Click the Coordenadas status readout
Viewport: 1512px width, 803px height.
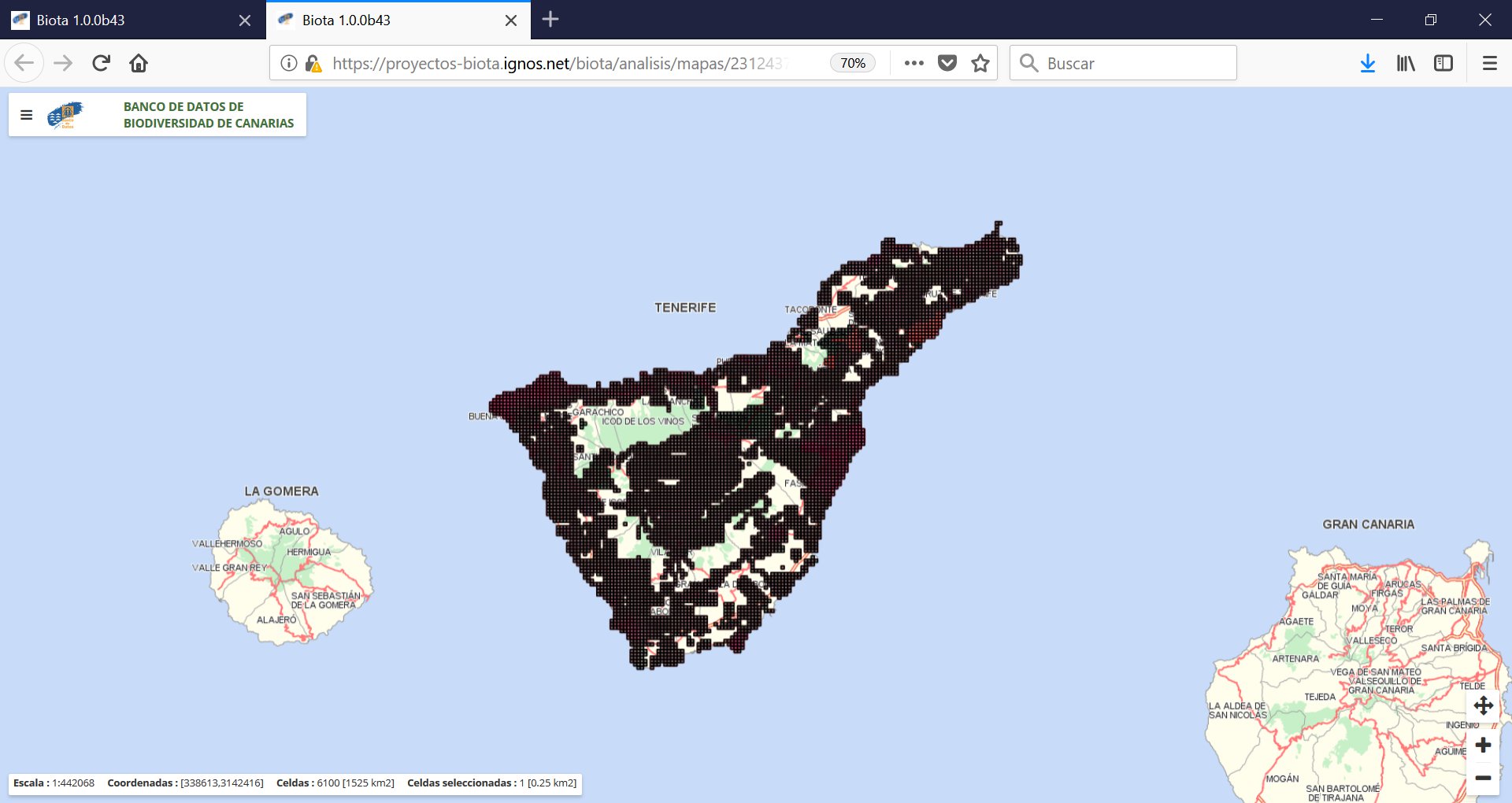click(185, 783)
